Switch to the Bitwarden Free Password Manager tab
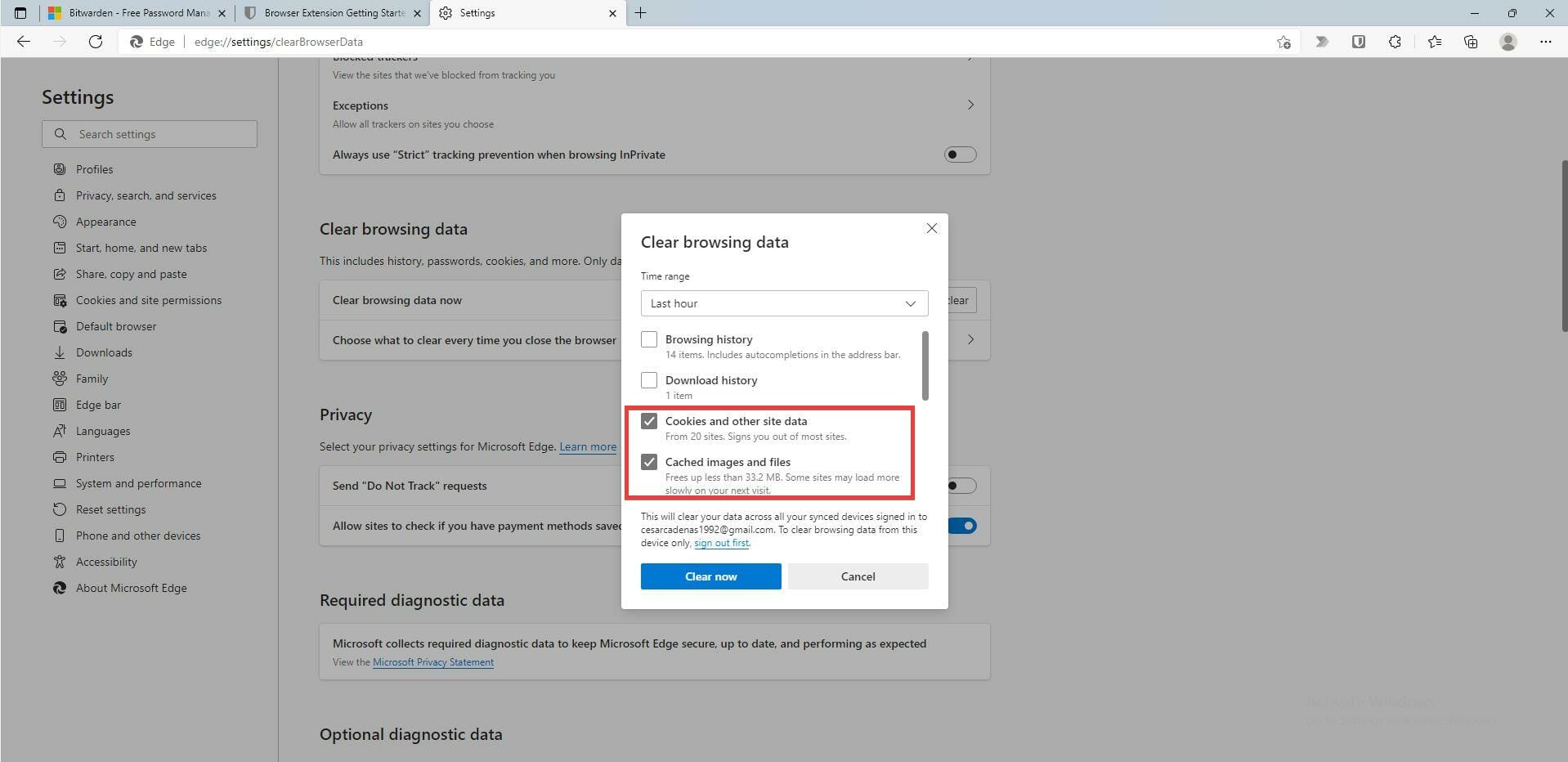Image resolution: width=1568 pixels, height=762 pixels. point(136,13)
